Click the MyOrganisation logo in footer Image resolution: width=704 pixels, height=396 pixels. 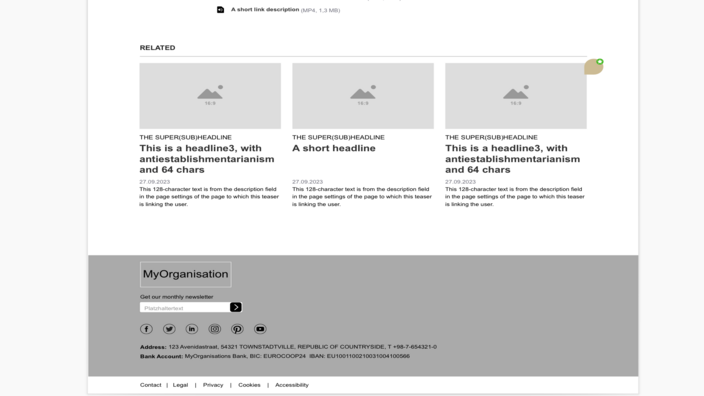coord(185,274)
